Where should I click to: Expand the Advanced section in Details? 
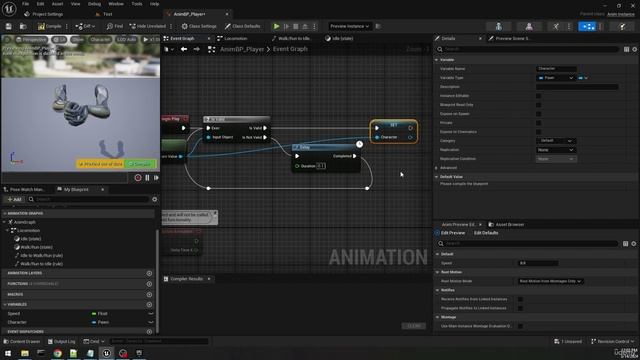(x=436, y=168)
